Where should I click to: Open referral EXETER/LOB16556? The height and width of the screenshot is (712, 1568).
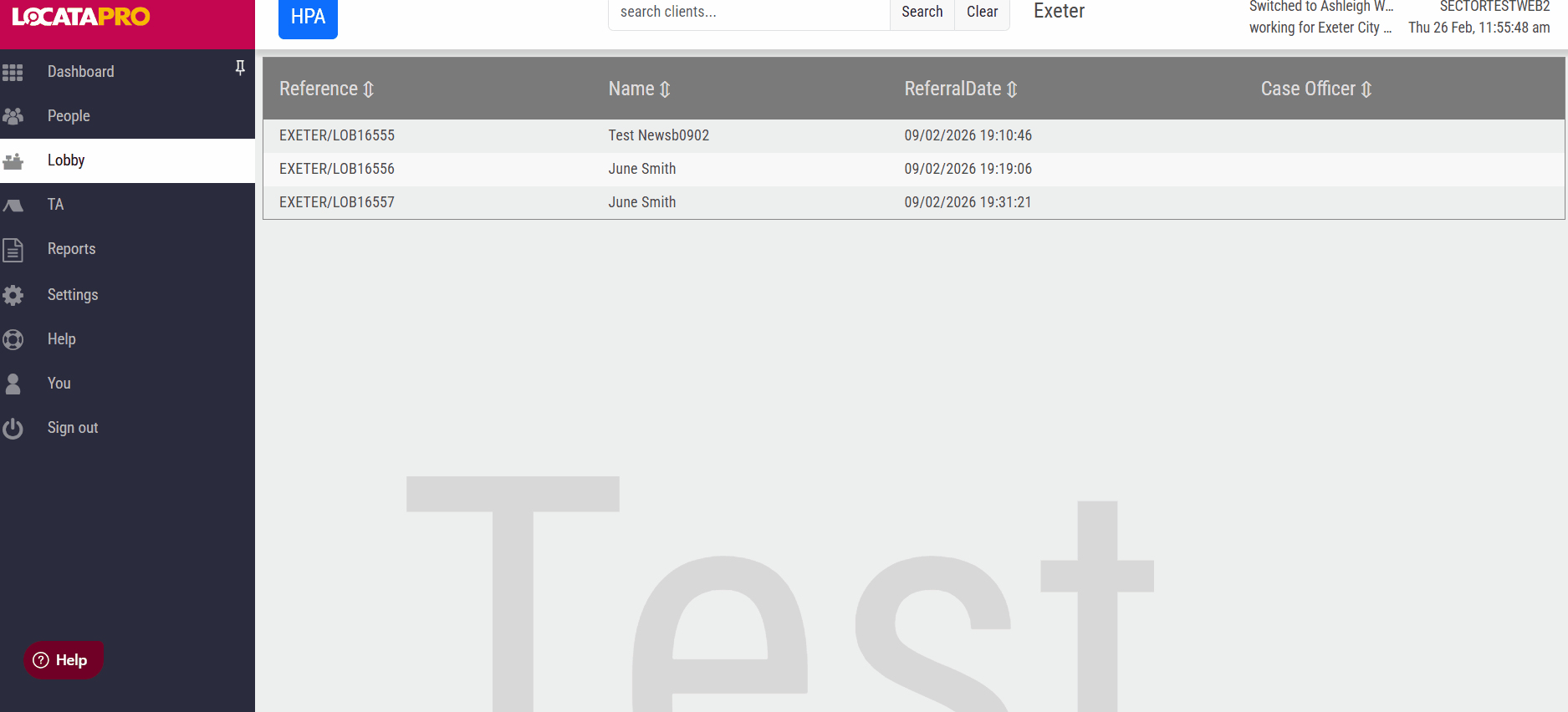(337, 169)
